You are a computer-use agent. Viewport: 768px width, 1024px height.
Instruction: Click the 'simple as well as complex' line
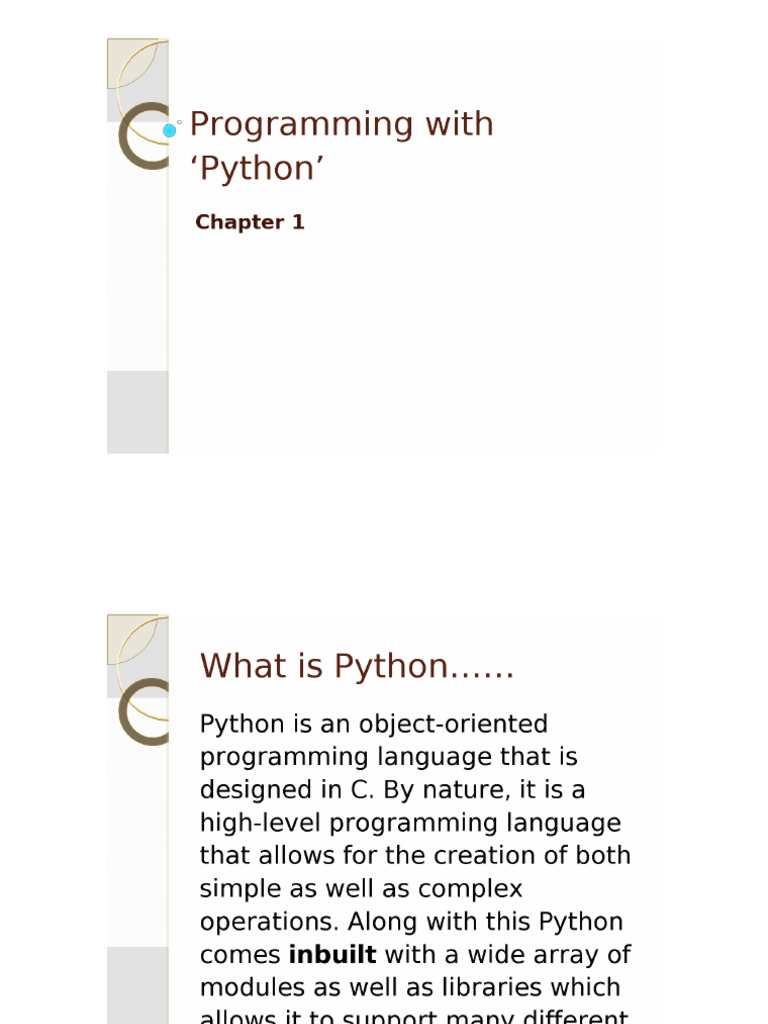coord(361,889)
